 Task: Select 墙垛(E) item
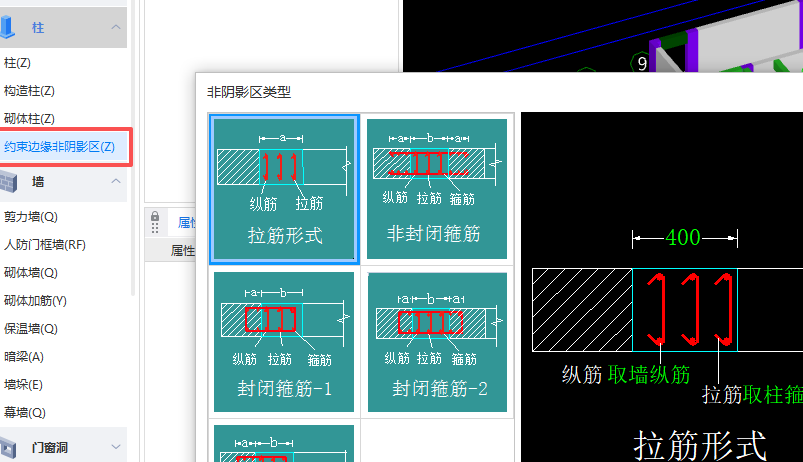pos(23,384)
